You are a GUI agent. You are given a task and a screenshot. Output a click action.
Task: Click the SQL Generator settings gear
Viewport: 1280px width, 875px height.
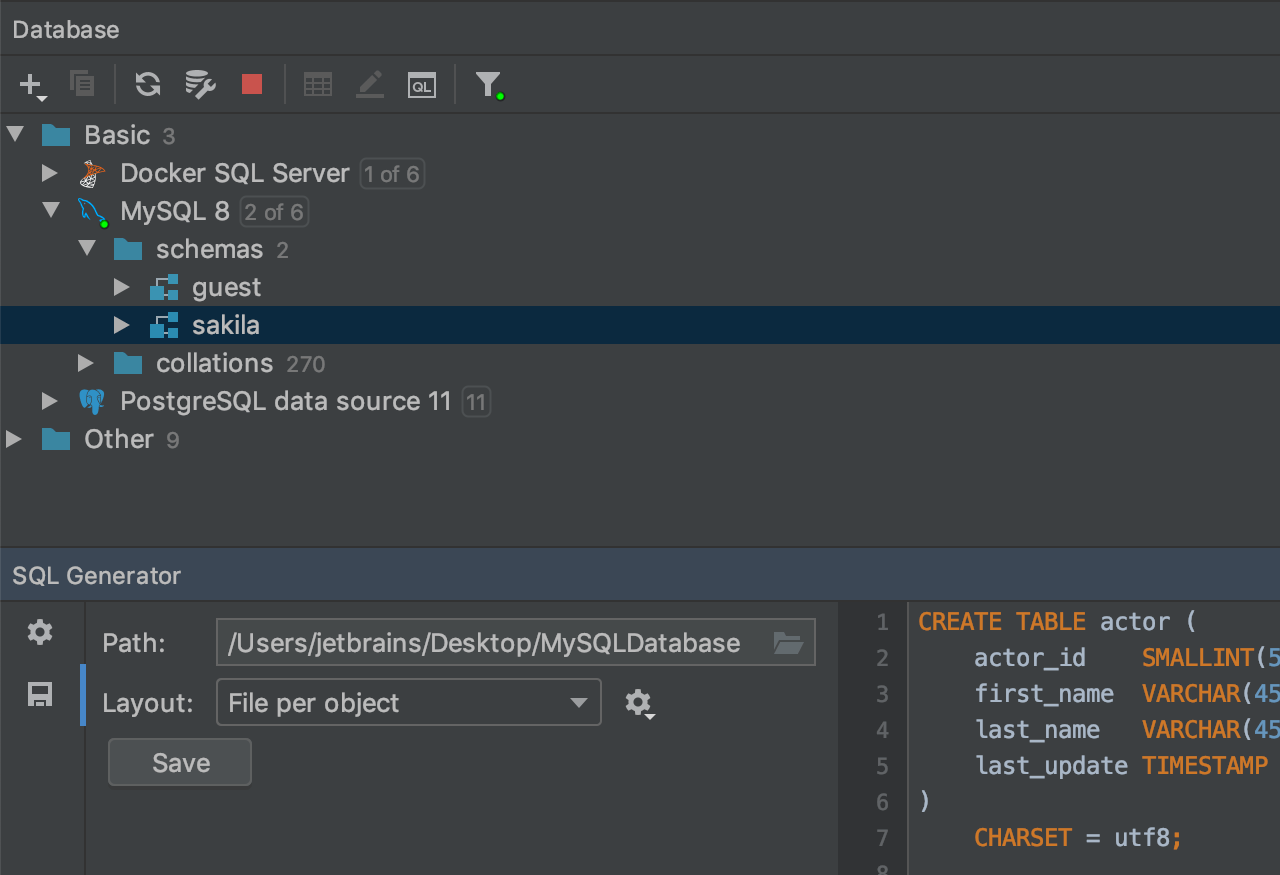40,632
